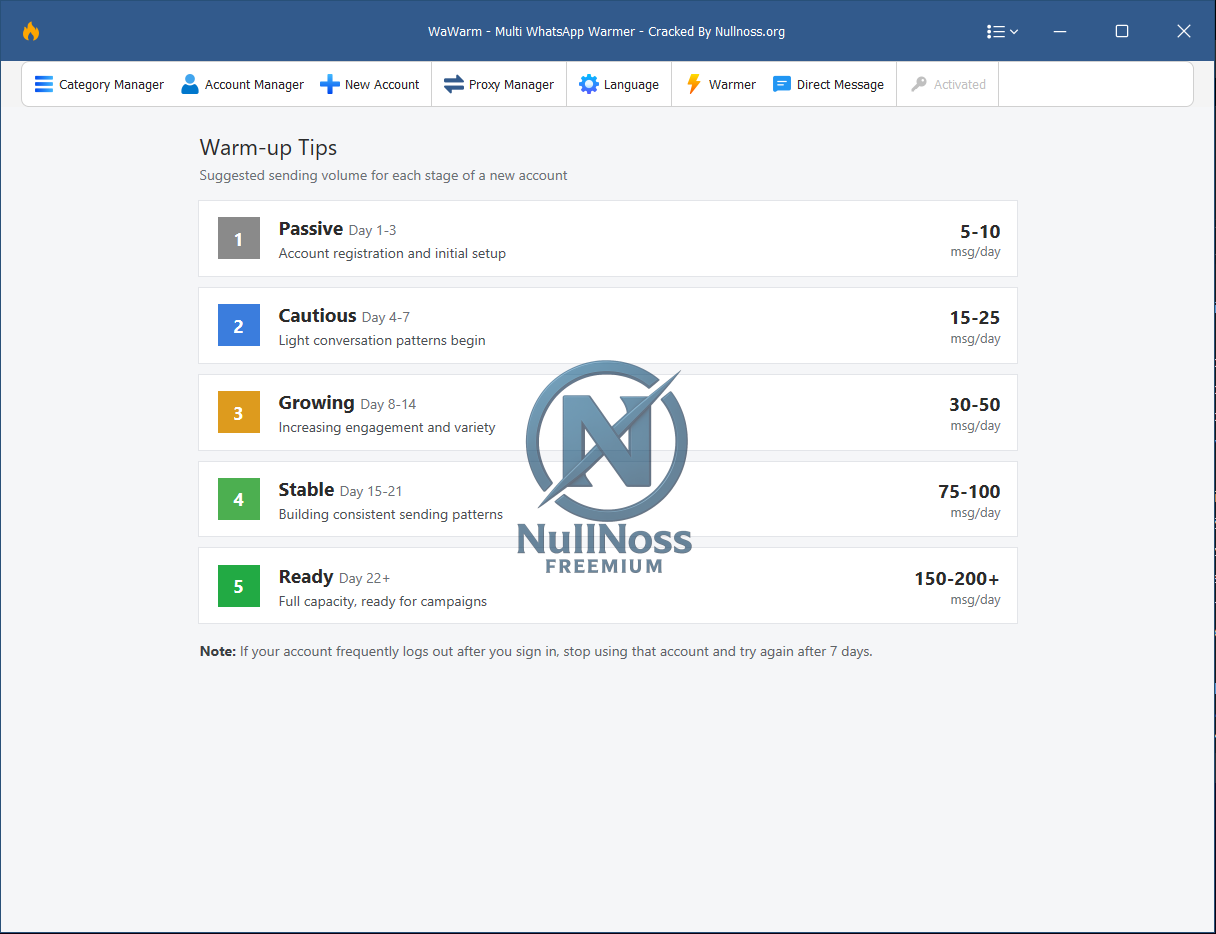Click 'Light conversation patterns begin' text

pos(382,341)
